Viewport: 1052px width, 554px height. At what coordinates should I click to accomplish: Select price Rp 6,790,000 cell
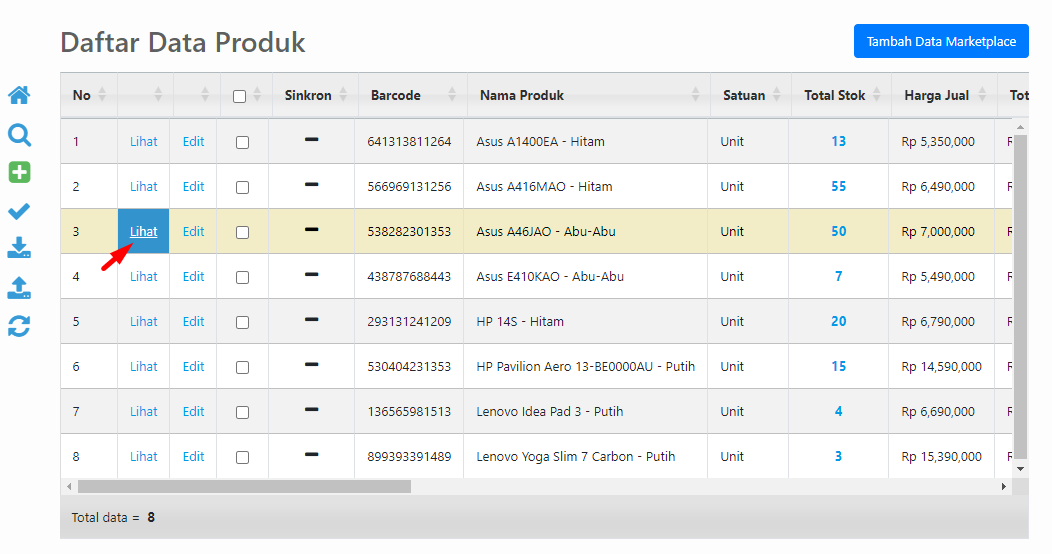point(938,321)
